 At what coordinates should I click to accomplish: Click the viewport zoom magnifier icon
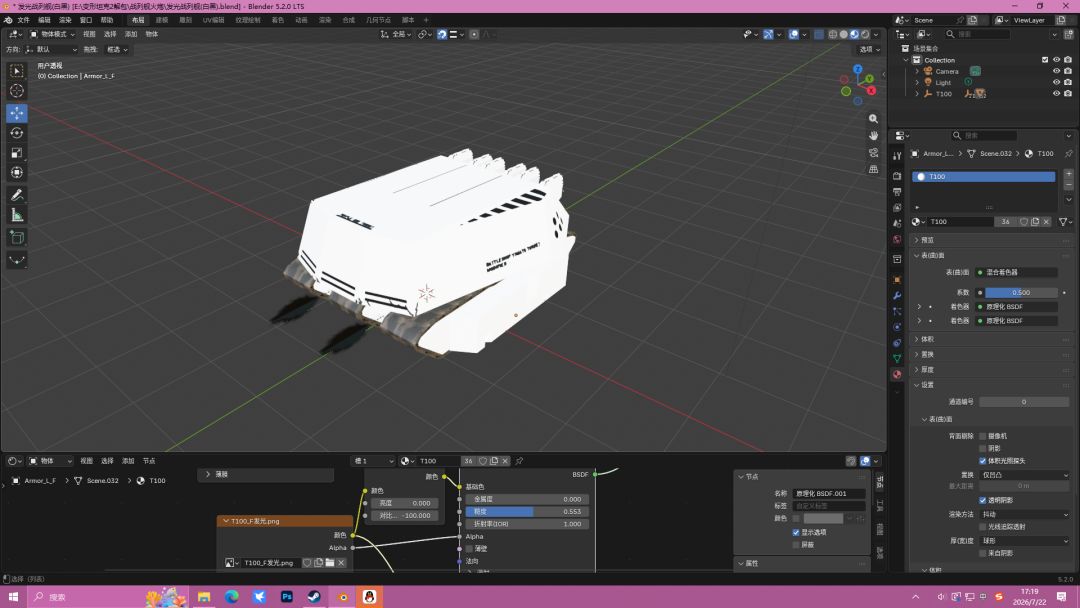pyautogui.click(x=873, y=119)
